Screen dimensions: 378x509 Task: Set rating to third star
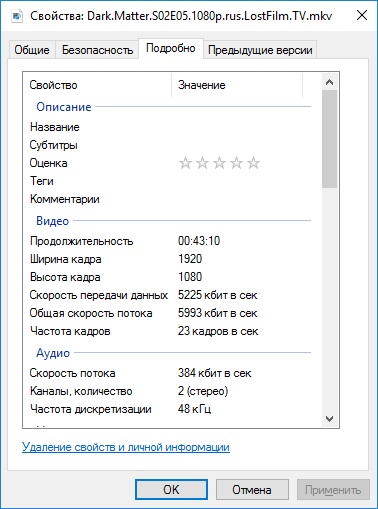coord(219,163)
